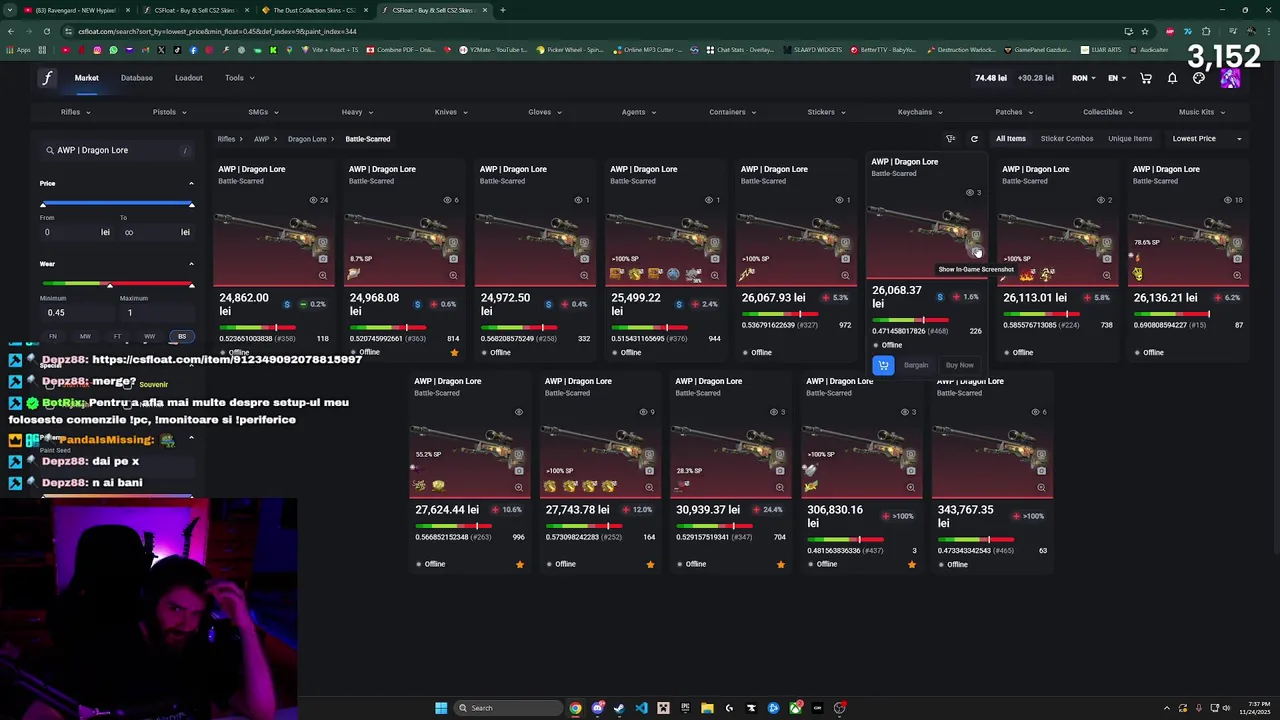Toggle the MW wear filter chip
Image resolution: width=1280 pixels, height=720 pixels.
click(85, 336)
